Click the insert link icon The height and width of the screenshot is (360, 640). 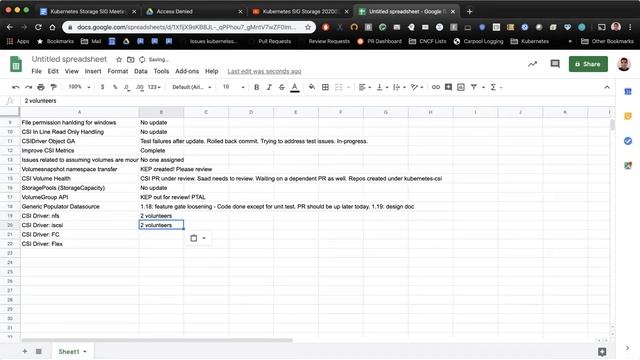click(436, 87)
